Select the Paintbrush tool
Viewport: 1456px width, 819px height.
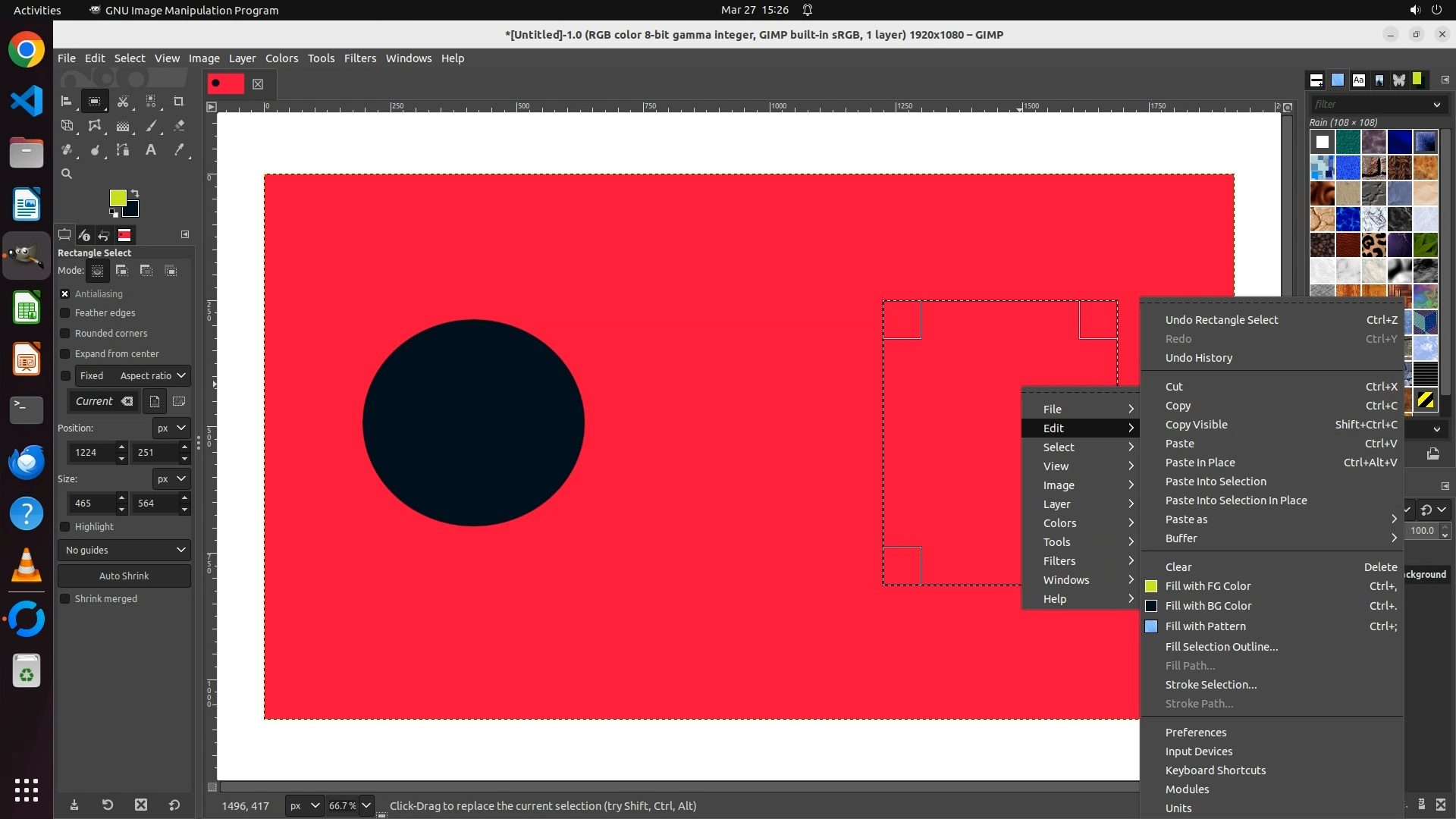pyautogui.click(x=151, y=126)
